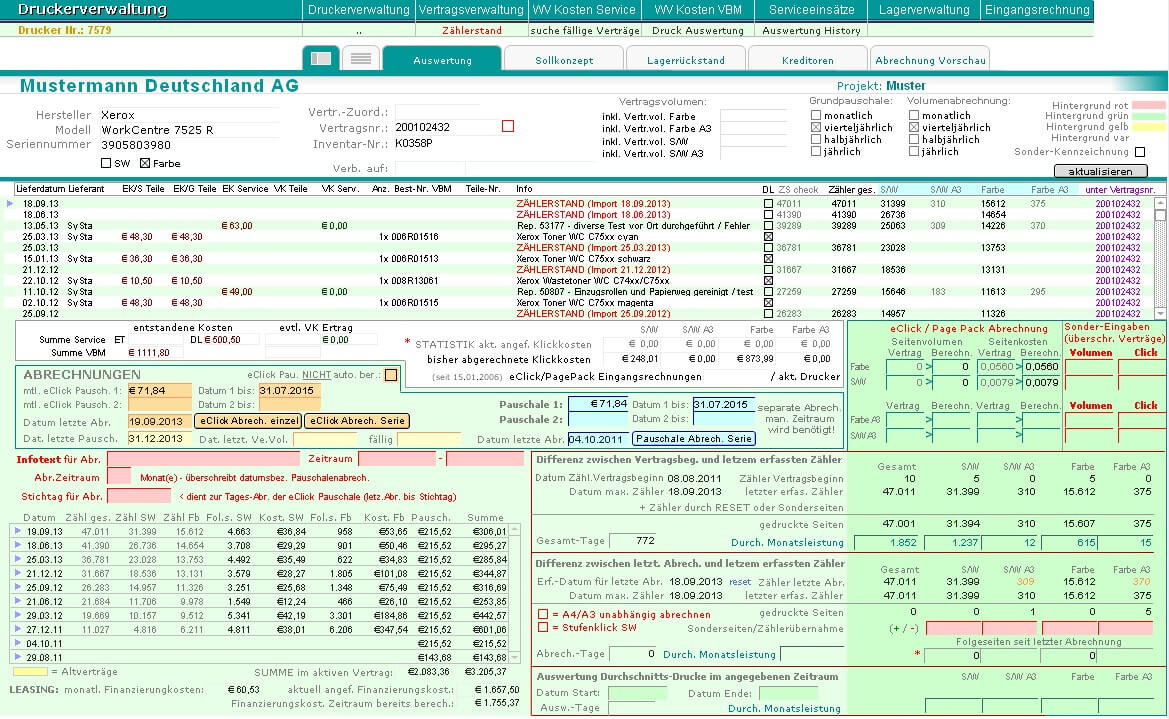Click suche fällige Verträge

585,31
